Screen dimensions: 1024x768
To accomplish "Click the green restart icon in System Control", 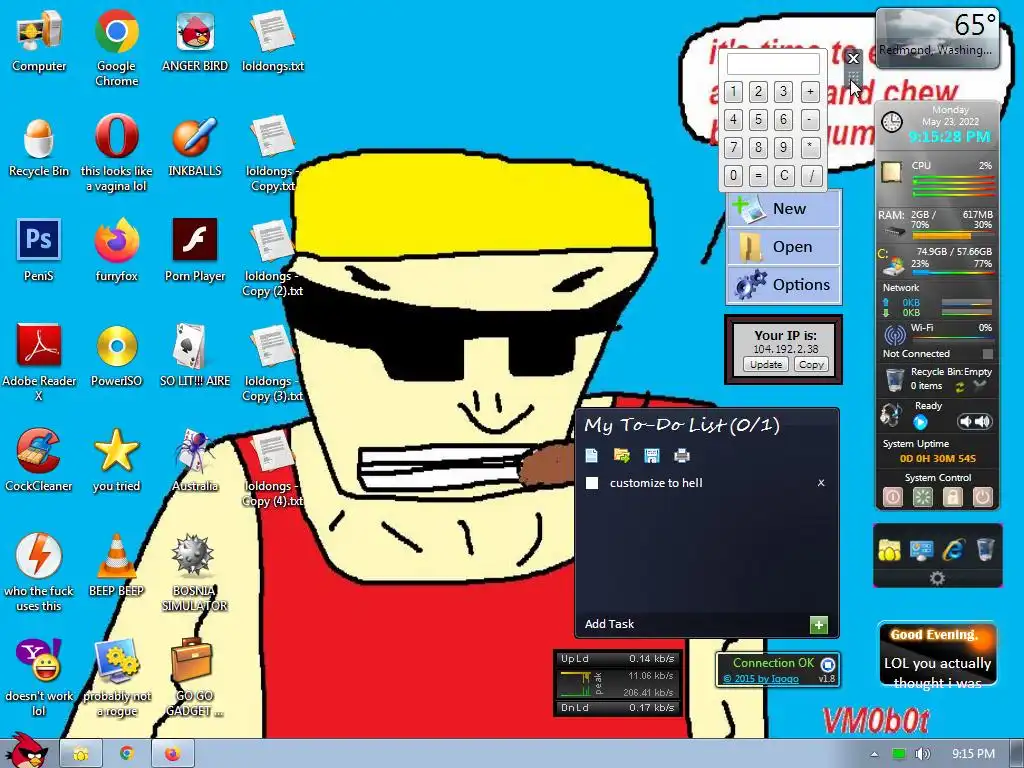I will (x=923, y=497).
